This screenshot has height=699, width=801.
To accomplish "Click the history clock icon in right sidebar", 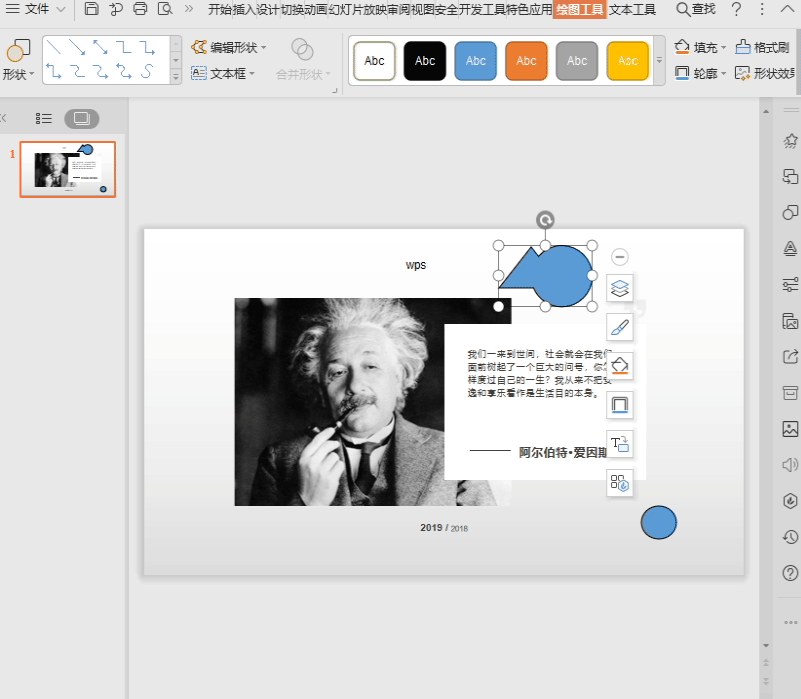I will (x=790, y=537).
